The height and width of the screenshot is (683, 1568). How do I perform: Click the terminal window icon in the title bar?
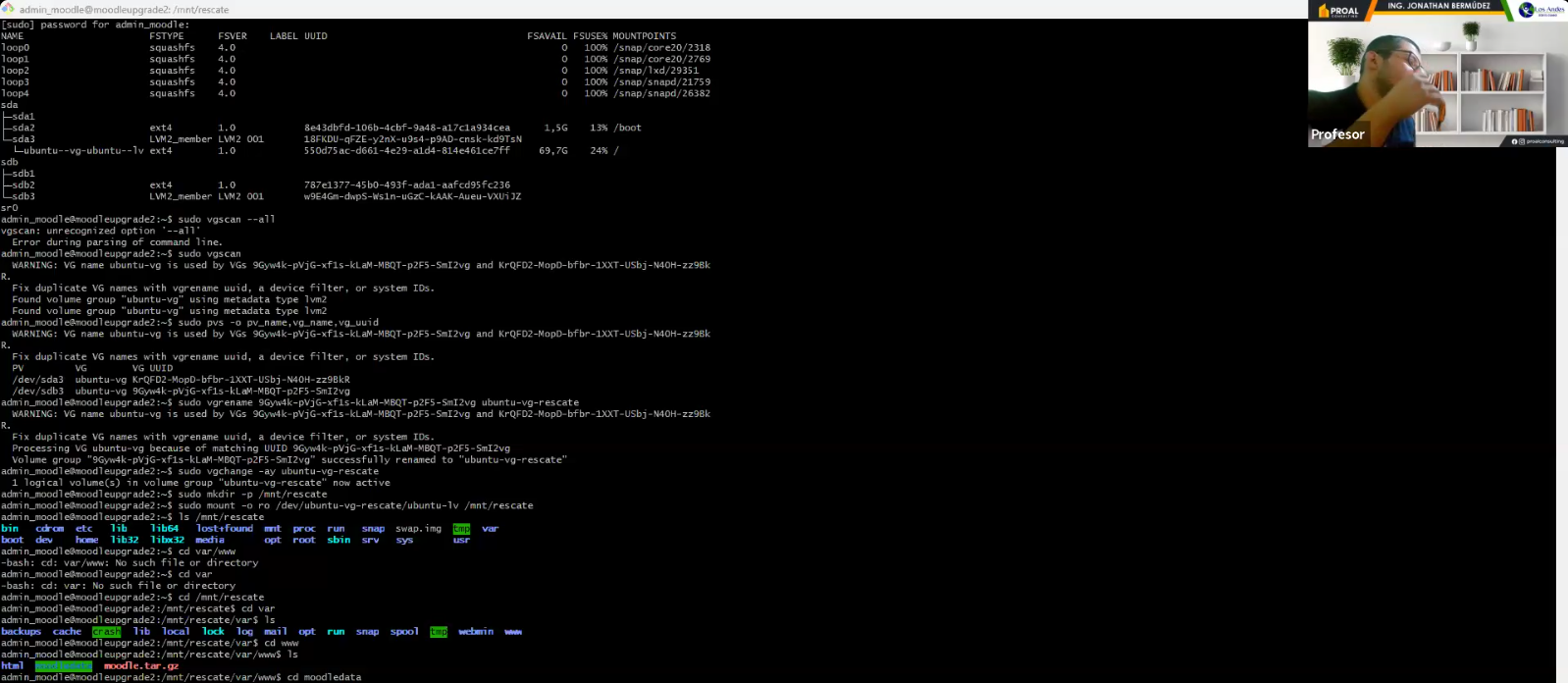8,9
